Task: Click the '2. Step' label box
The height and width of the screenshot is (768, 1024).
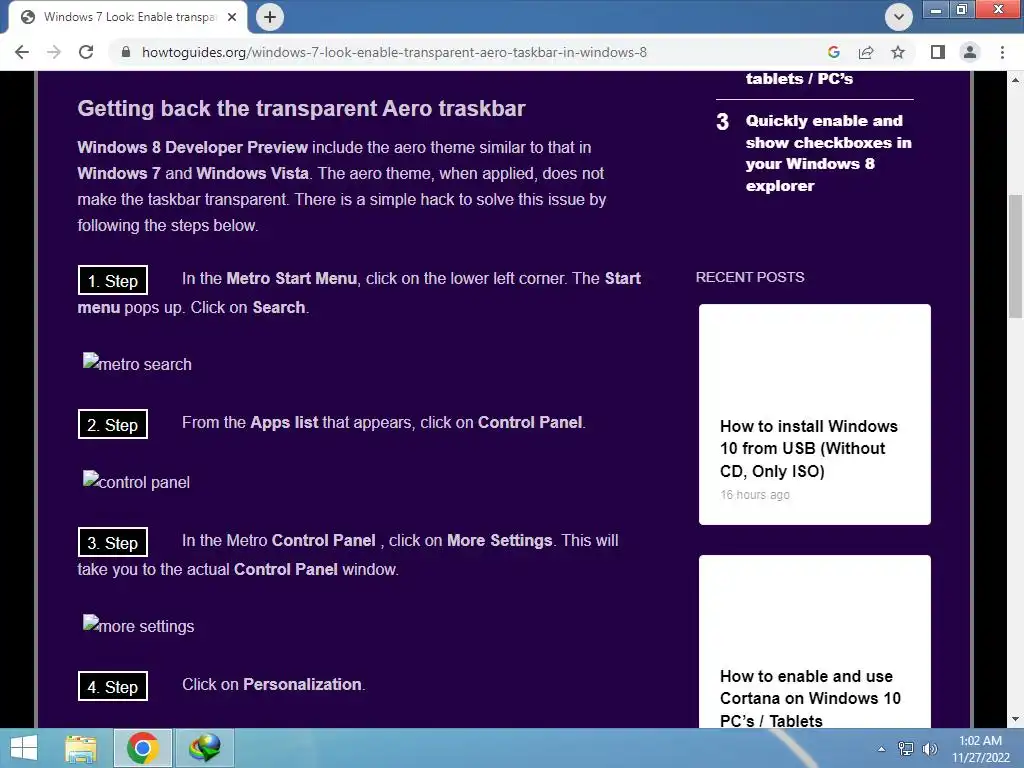Action: (113, 424)
